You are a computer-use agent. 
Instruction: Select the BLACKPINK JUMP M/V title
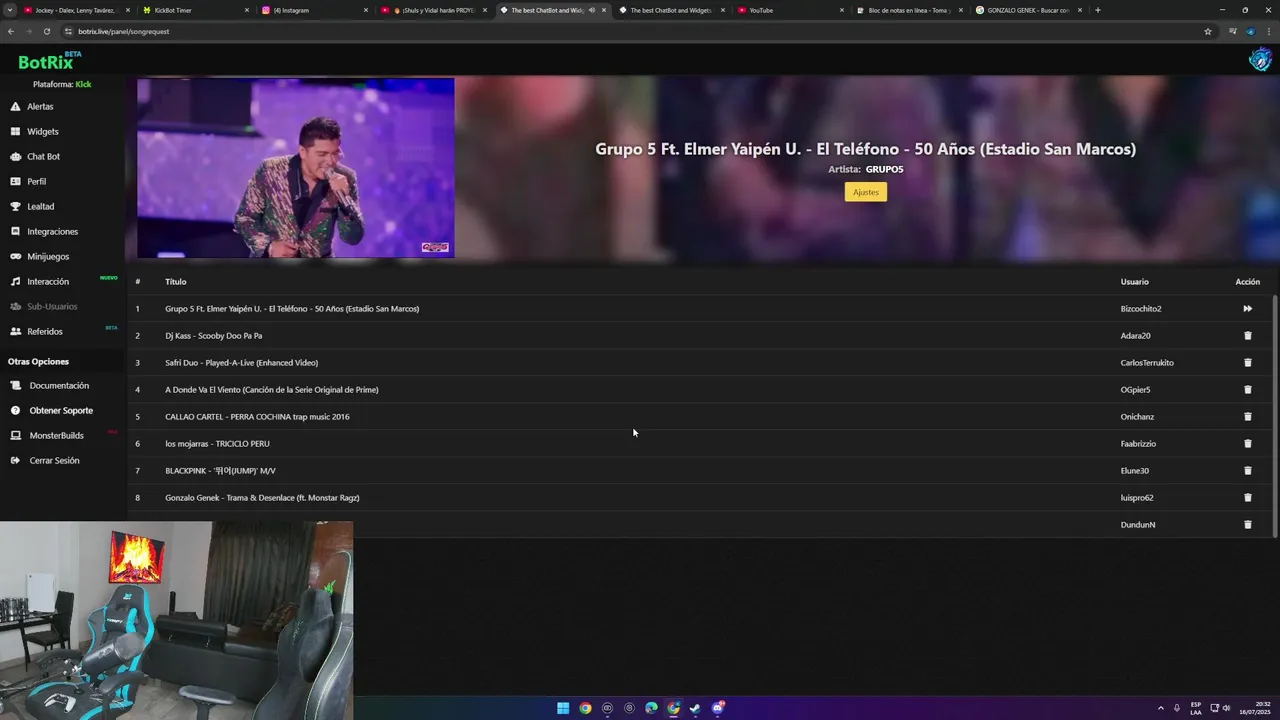[x=220, y=471]
